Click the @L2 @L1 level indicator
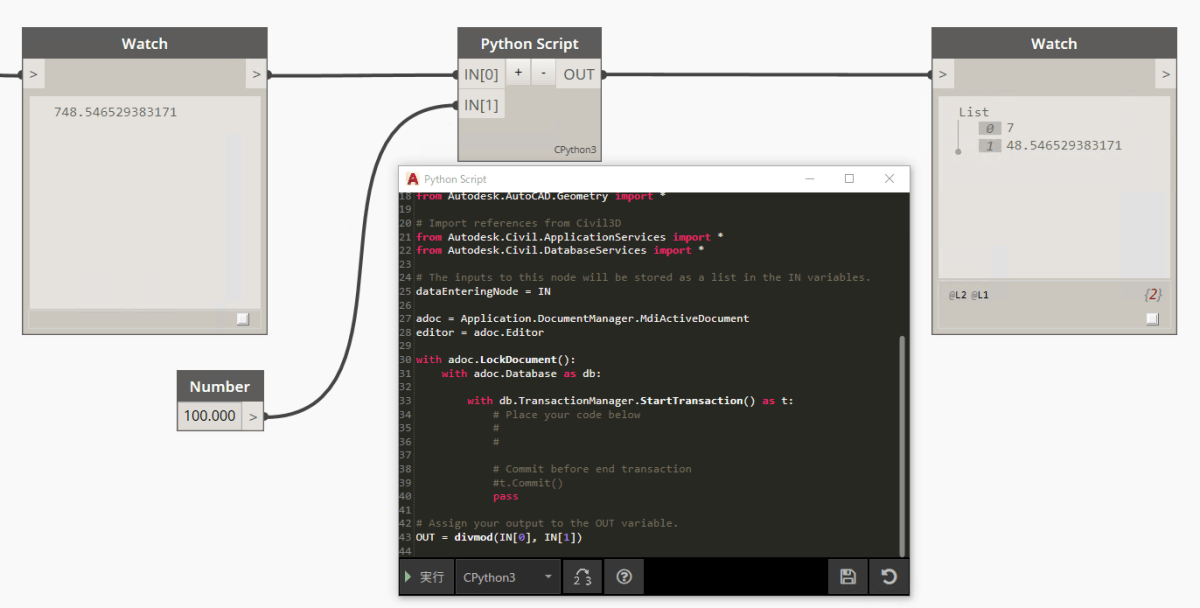 coord(969,295)
